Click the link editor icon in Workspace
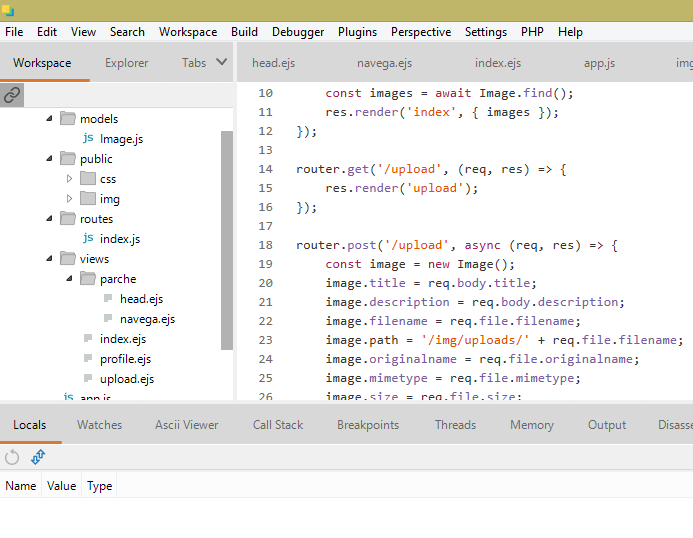693x538 pixels. coord(12,95)
